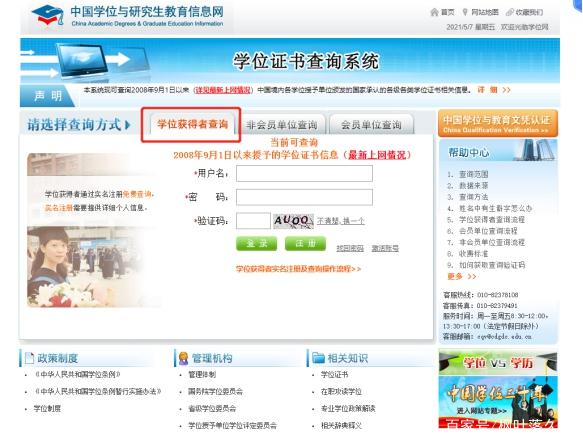
Task: Click the home icon in header
Action: pos(434,12)
